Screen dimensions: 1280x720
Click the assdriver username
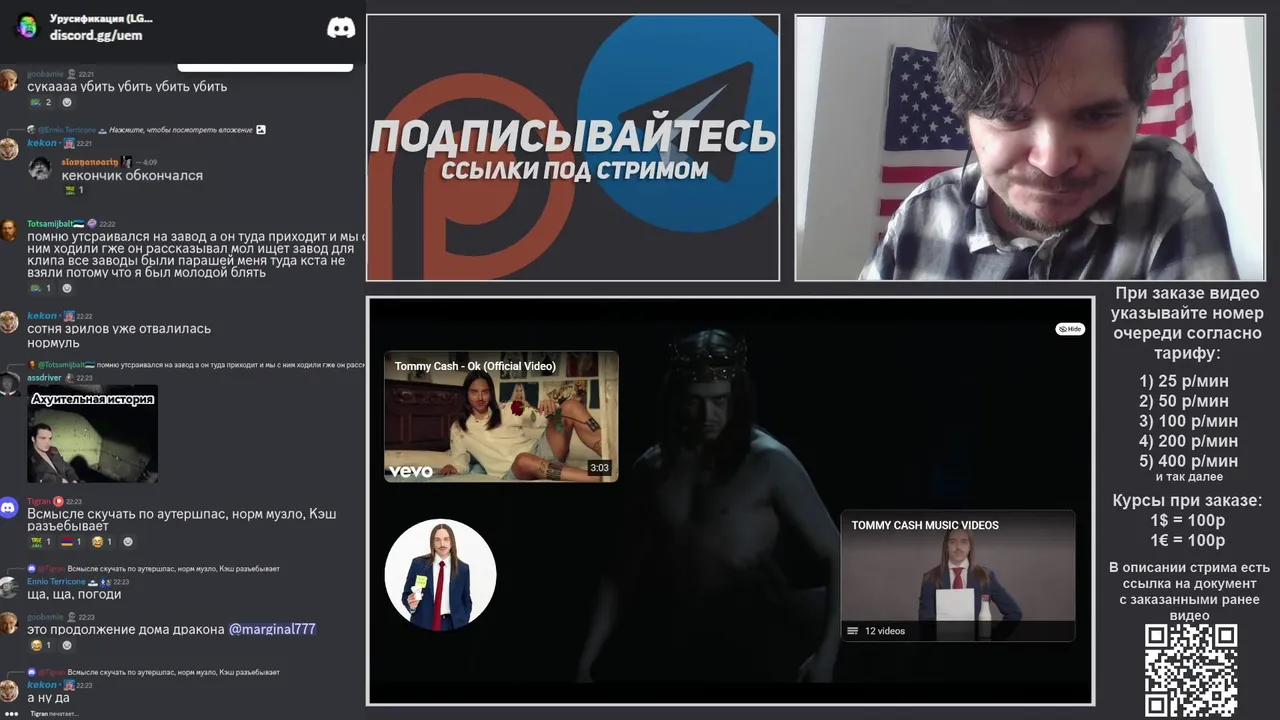(x=44, y=377)
